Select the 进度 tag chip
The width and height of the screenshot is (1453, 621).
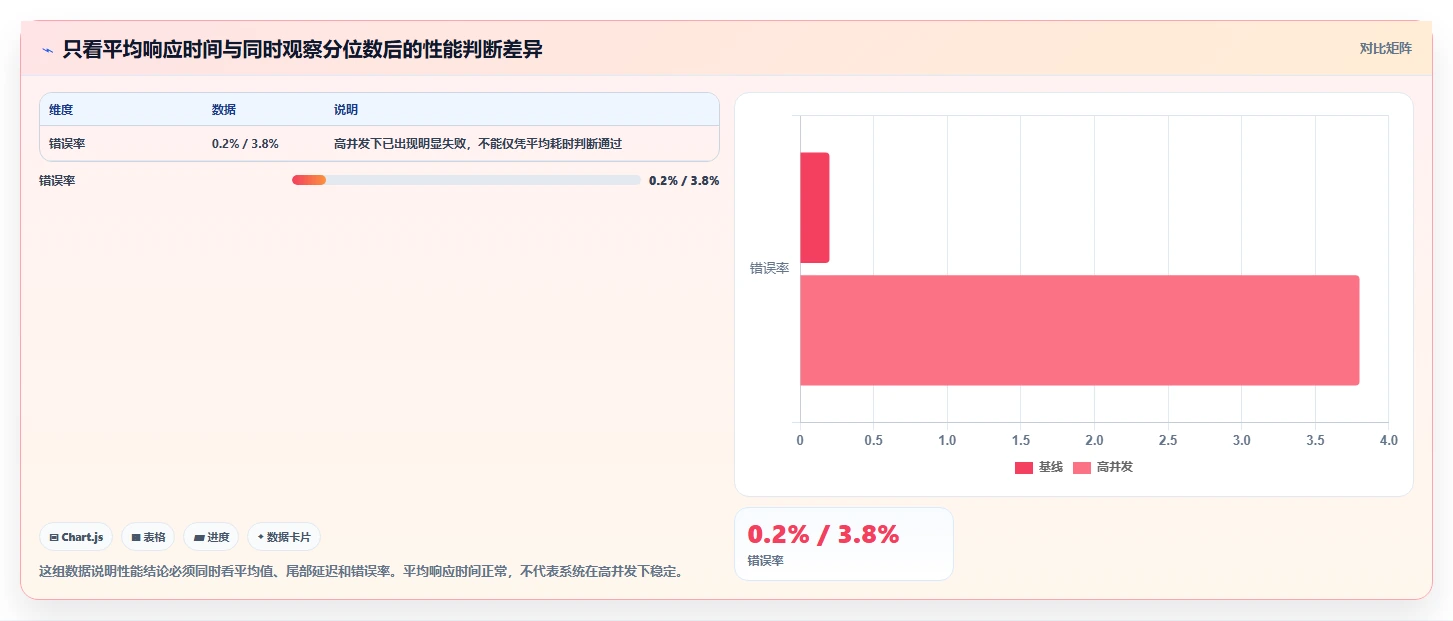[211, 537]
